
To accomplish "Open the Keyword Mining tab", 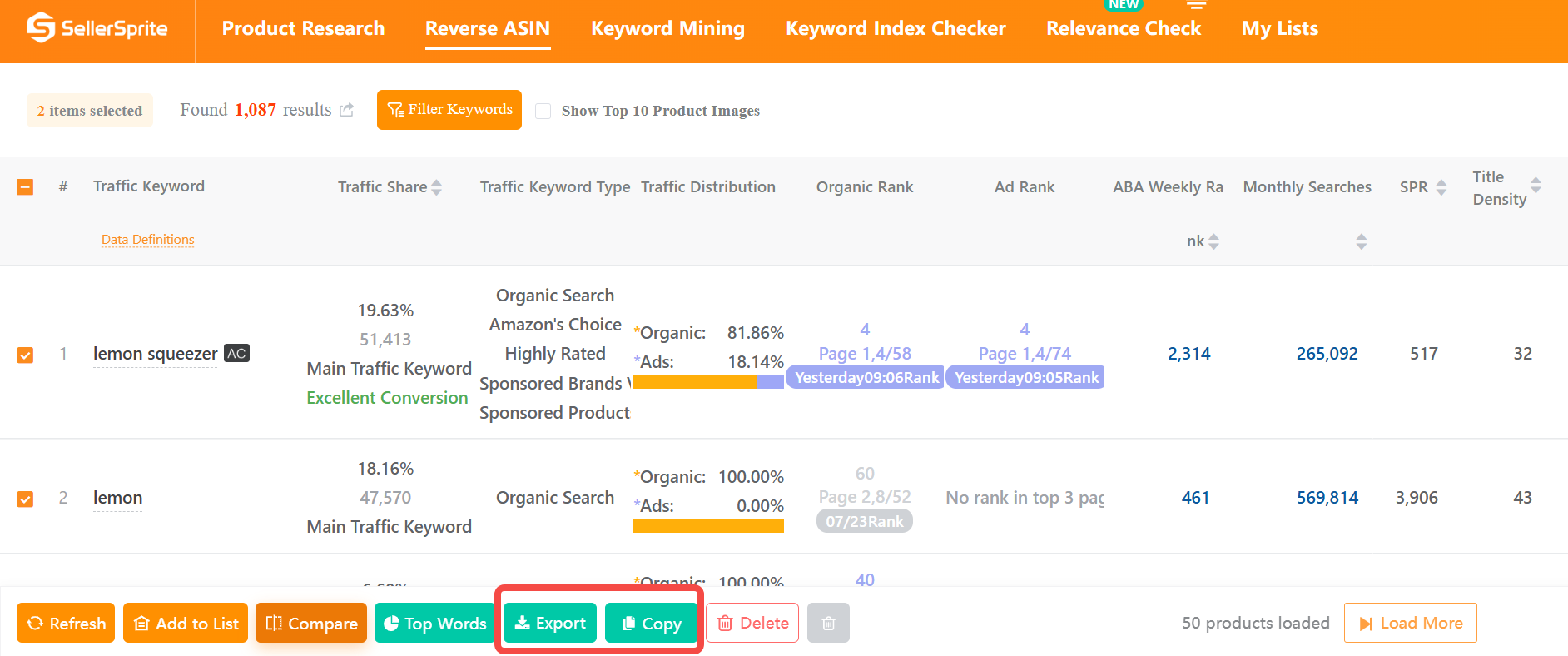I will click(x=667, y=28).
